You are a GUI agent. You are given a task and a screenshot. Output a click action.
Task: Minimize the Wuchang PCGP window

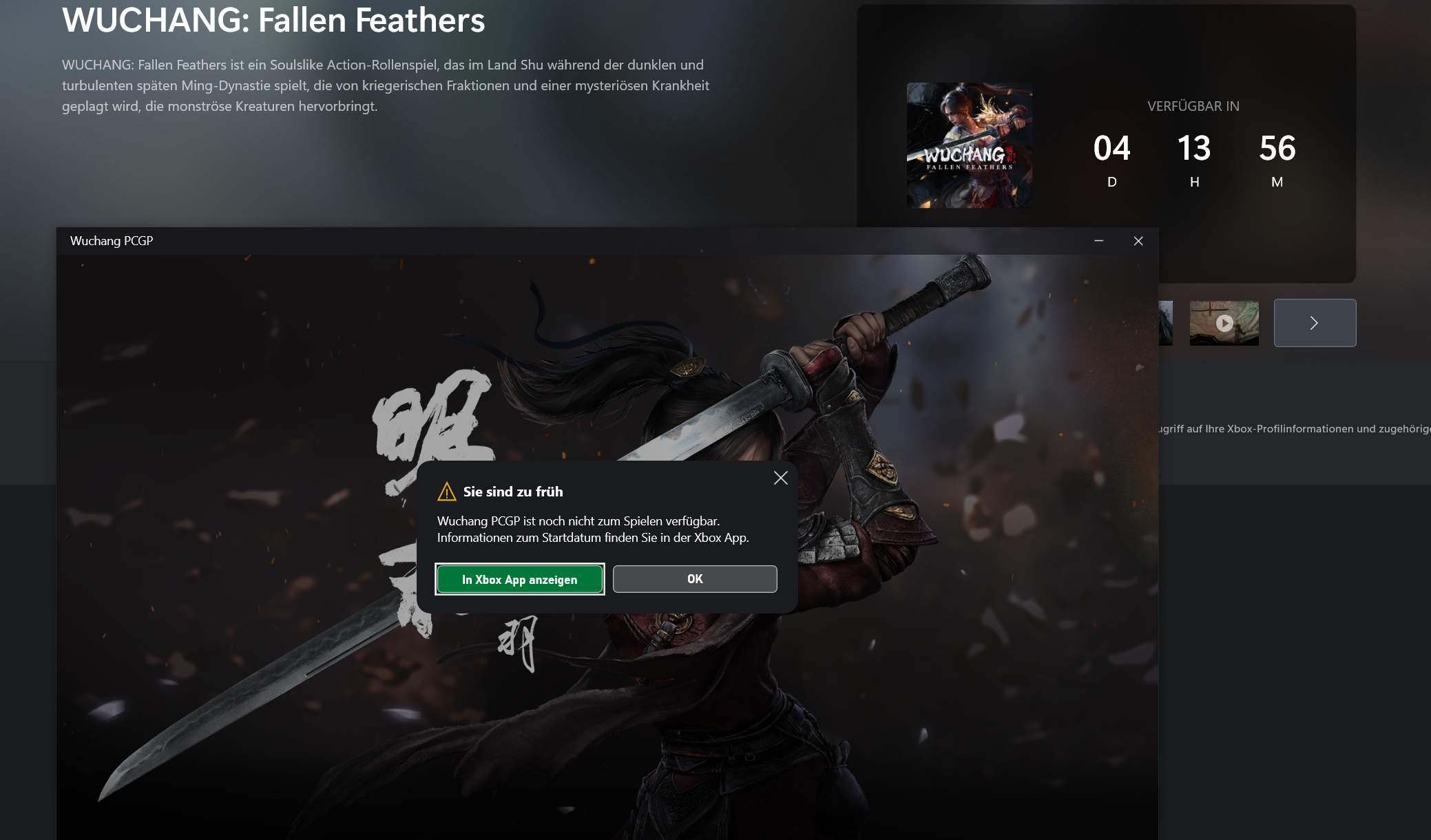[1099, 241]
